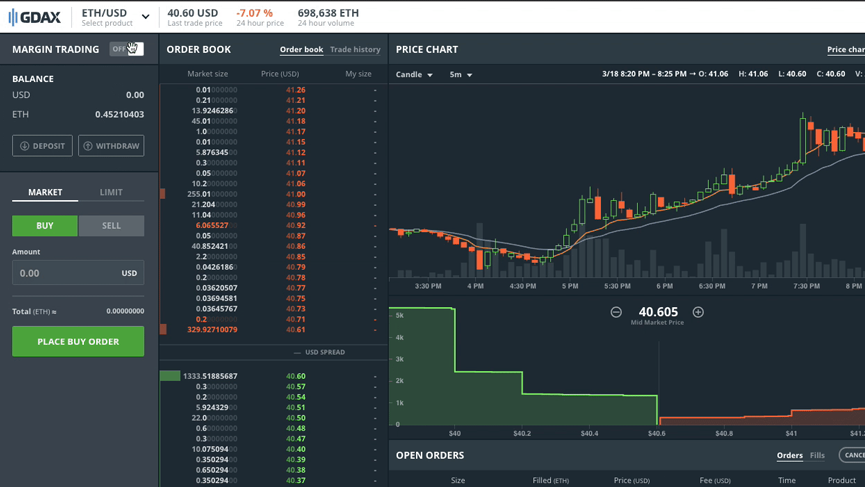Switch to the Market order tab
865x487 pixels.
pyautogui.click(x=45, y=192)
